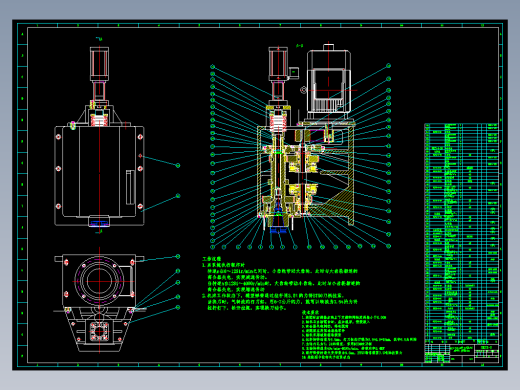Select the square flange in plan view

pos(99,331)
